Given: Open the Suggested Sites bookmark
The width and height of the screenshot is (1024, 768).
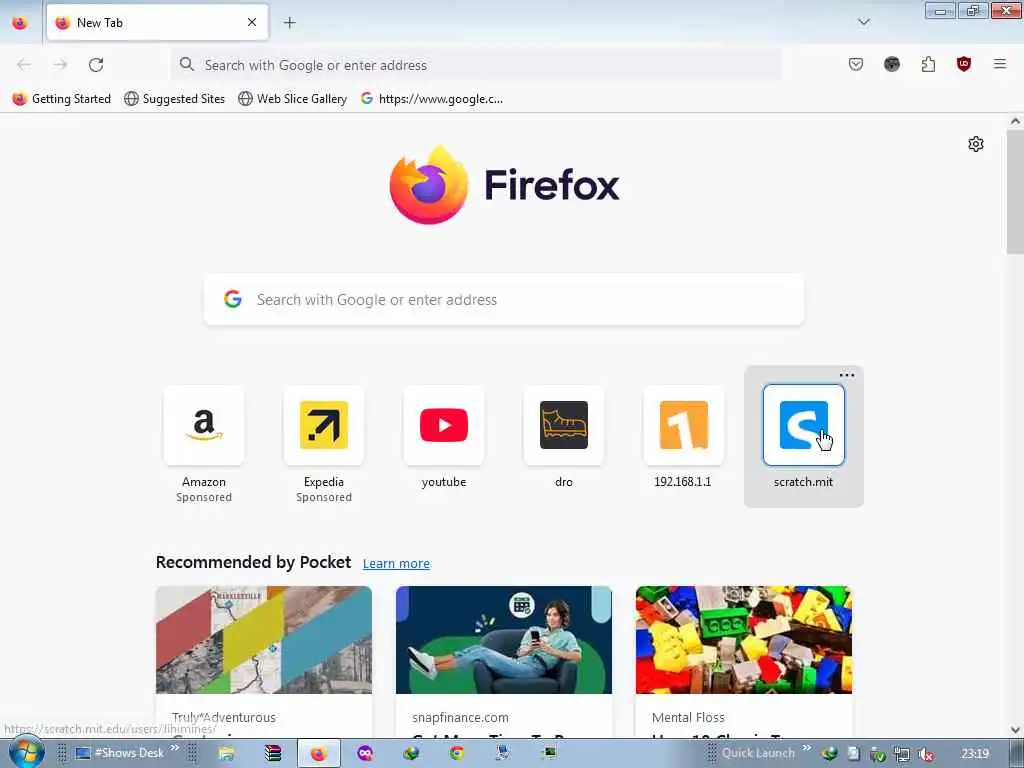Looking at the screenshot, I should coord(175,99).
